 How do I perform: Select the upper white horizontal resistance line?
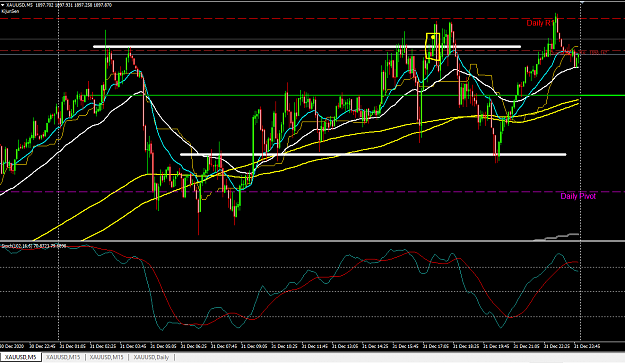point(307,47)
